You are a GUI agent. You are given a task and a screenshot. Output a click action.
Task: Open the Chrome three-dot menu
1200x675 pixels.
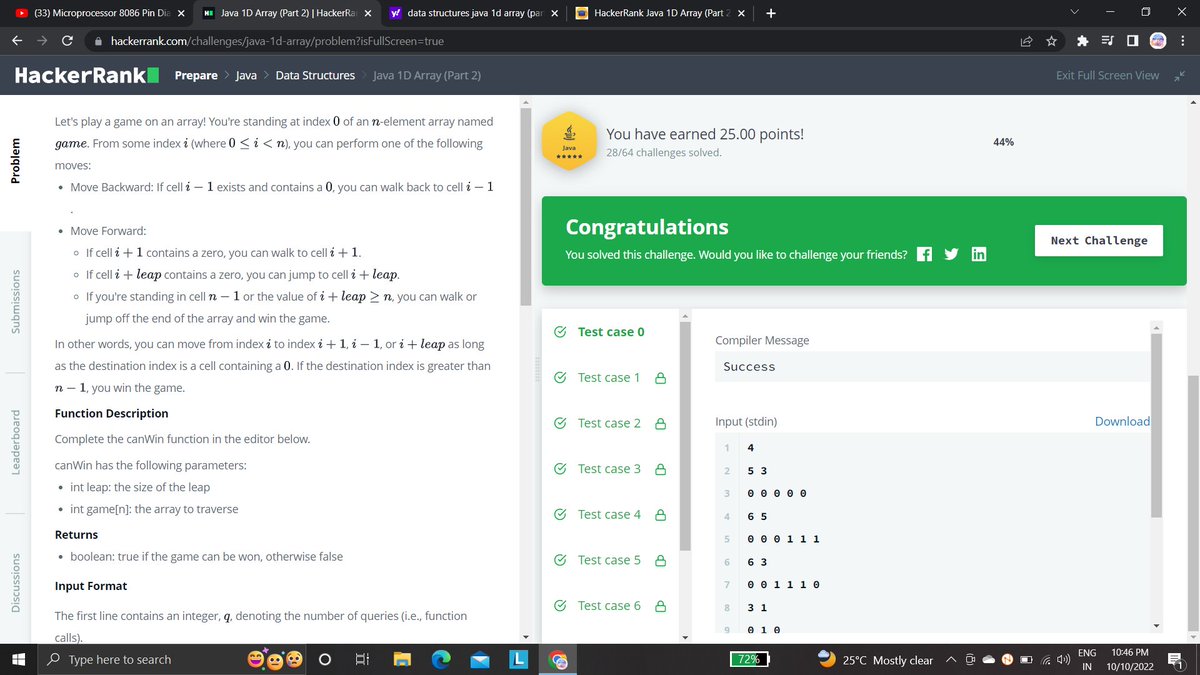1182,41
